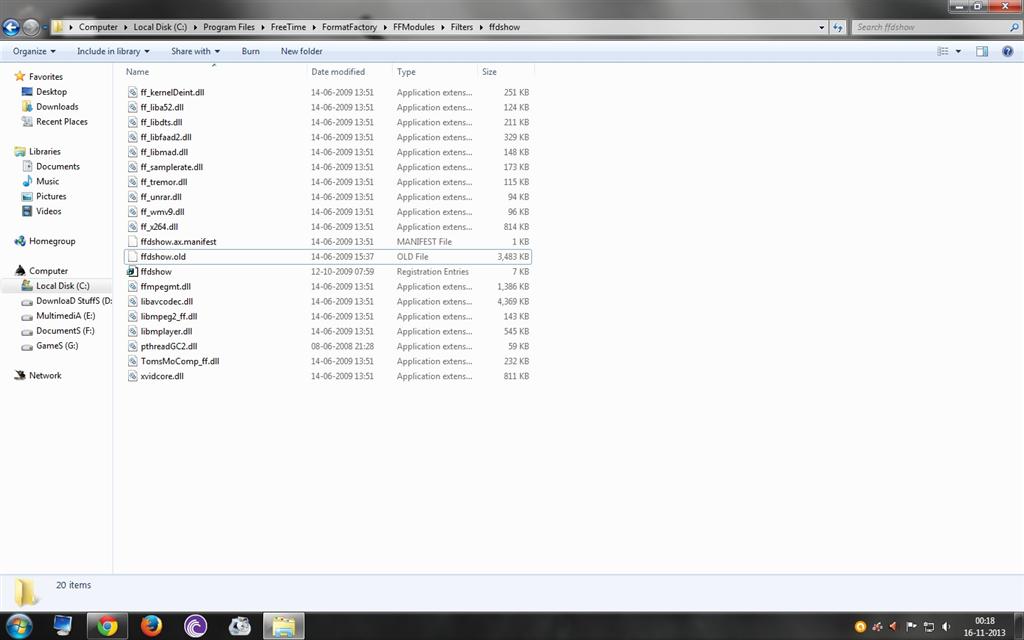Open the view options dropdown arrow
This screenshot has height=640, width=1024.
point(958,51)
